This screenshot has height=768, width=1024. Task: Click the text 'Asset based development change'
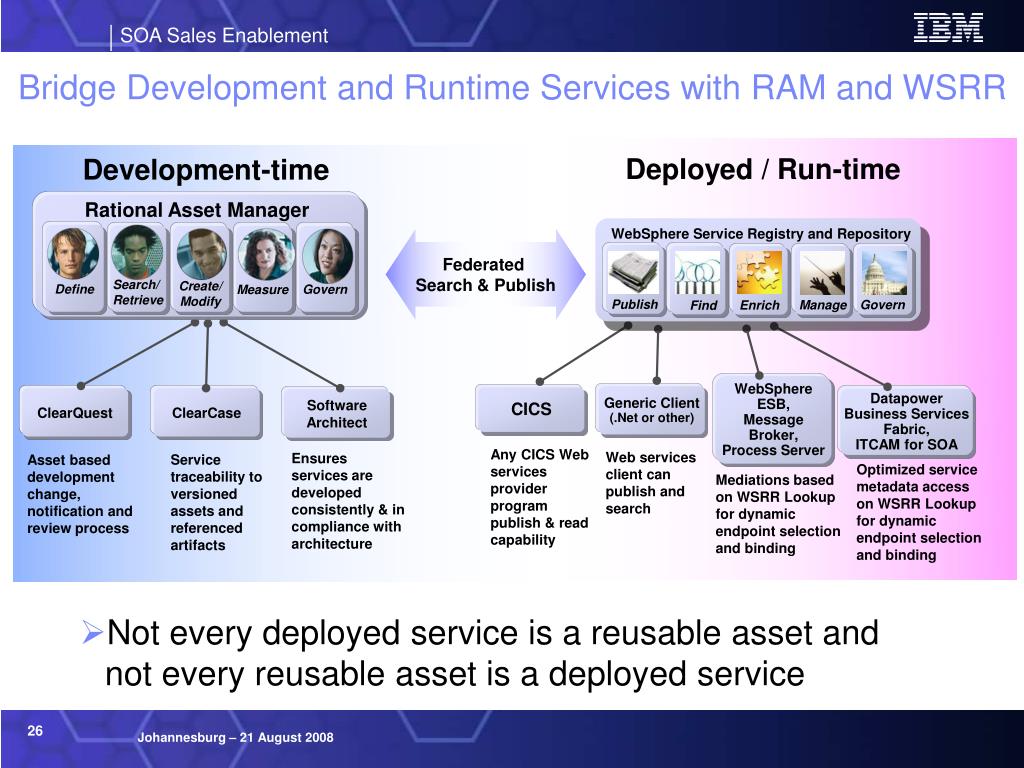[x=79, y=494]
